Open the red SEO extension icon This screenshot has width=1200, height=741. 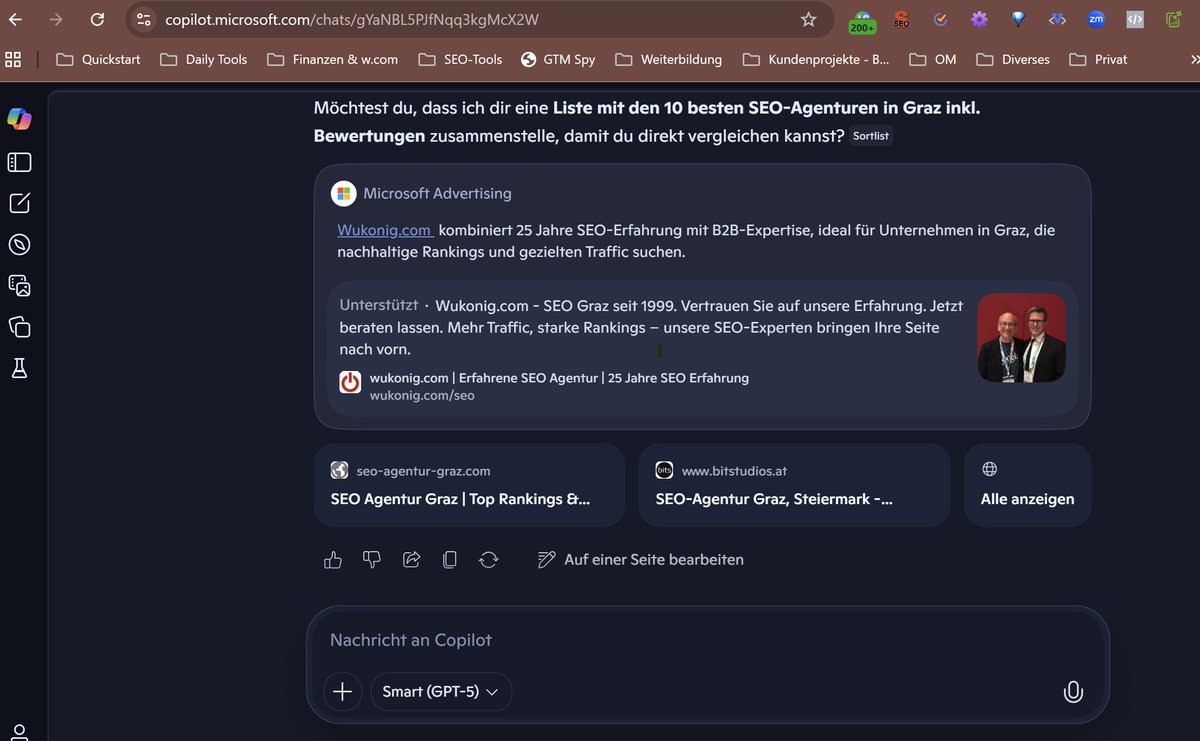coord(901,19)
